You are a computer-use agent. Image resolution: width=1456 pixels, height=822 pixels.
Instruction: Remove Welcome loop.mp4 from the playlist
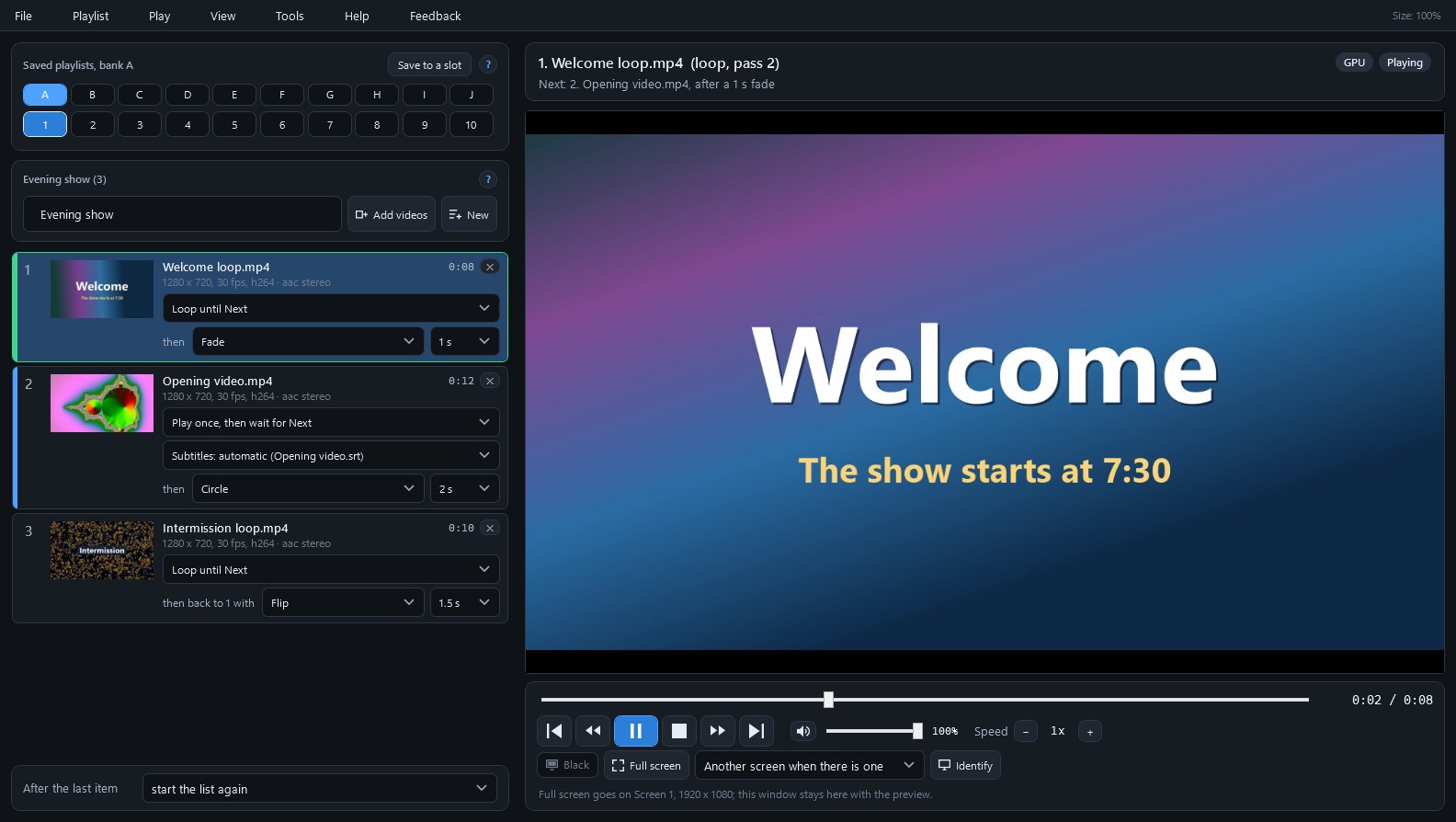(490, 267)
